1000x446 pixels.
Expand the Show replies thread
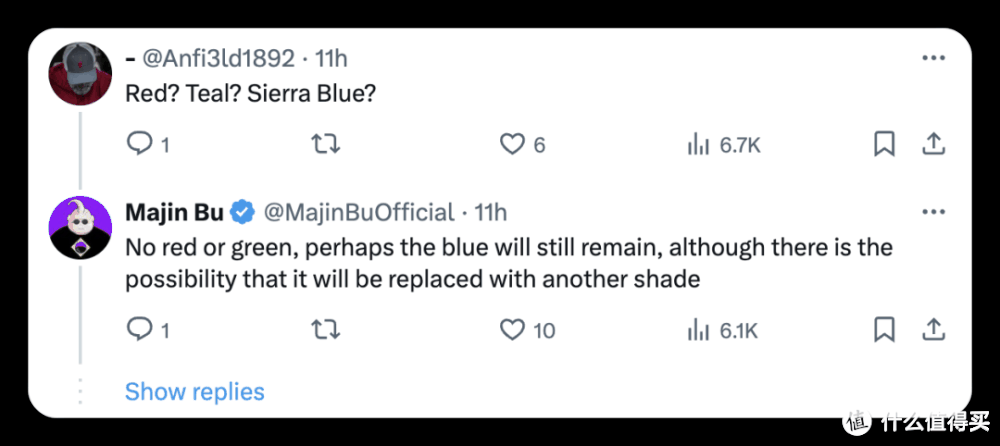194,391
